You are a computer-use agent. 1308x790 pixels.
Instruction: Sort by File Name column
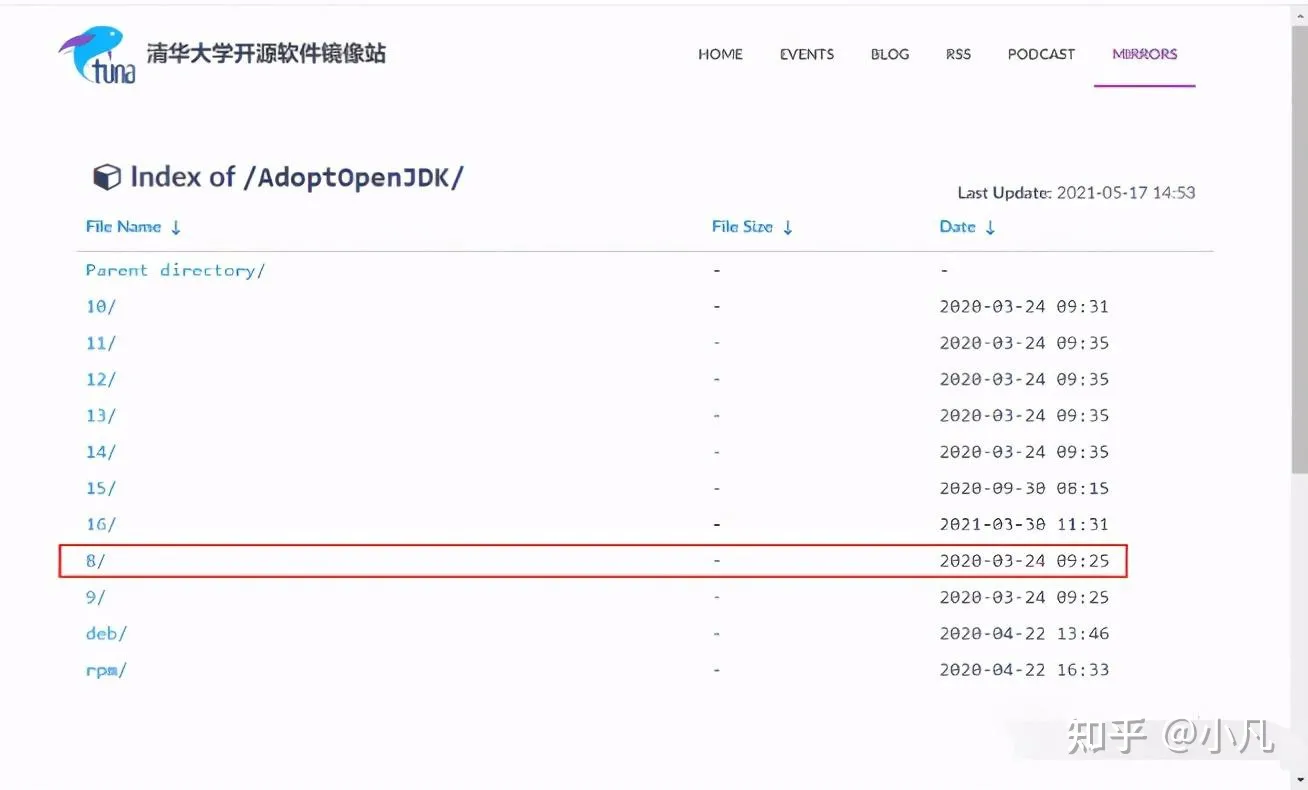click(x=133, y=227)
